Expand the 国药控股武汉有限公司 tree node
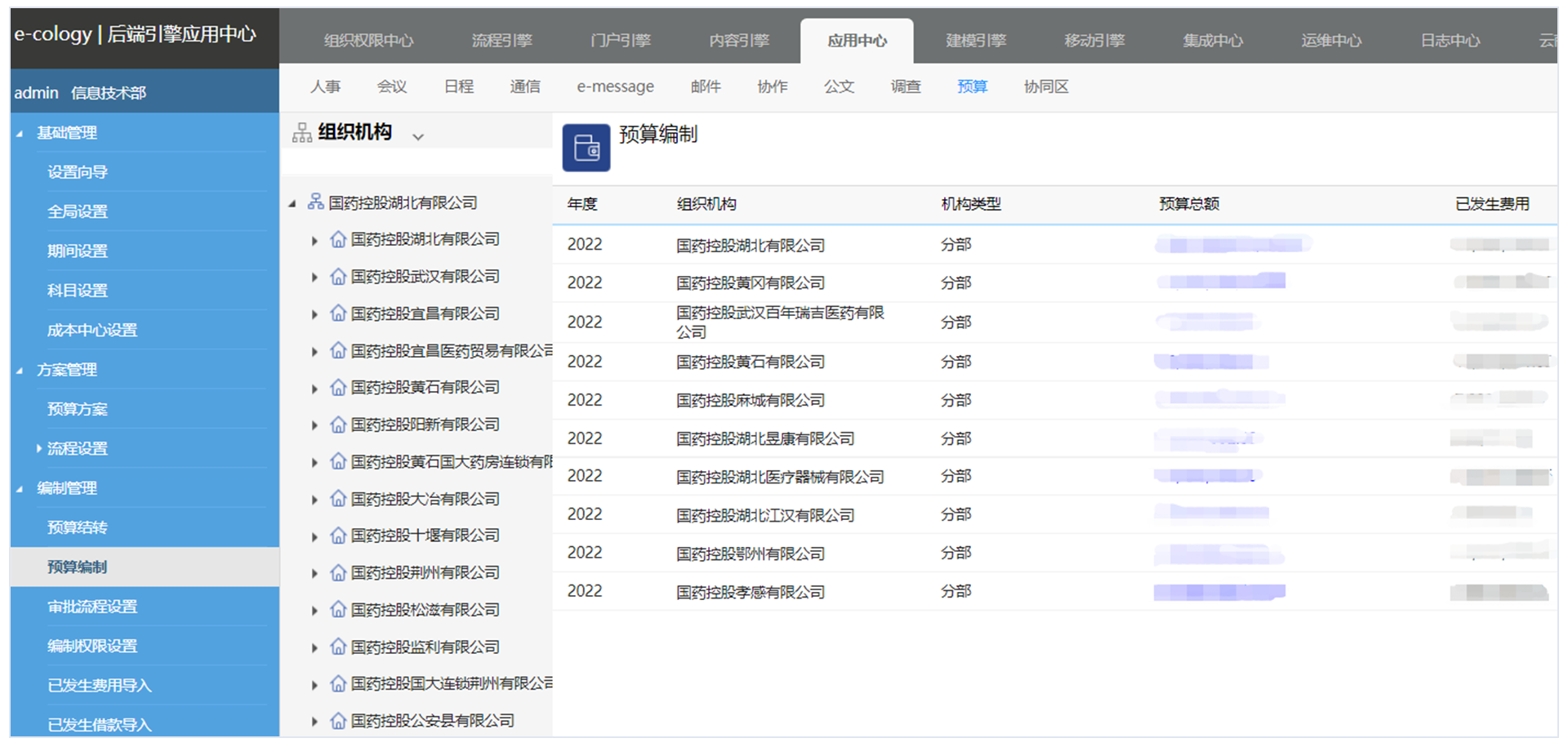The width and height of the screenshot is (1568, 747). 314,278
